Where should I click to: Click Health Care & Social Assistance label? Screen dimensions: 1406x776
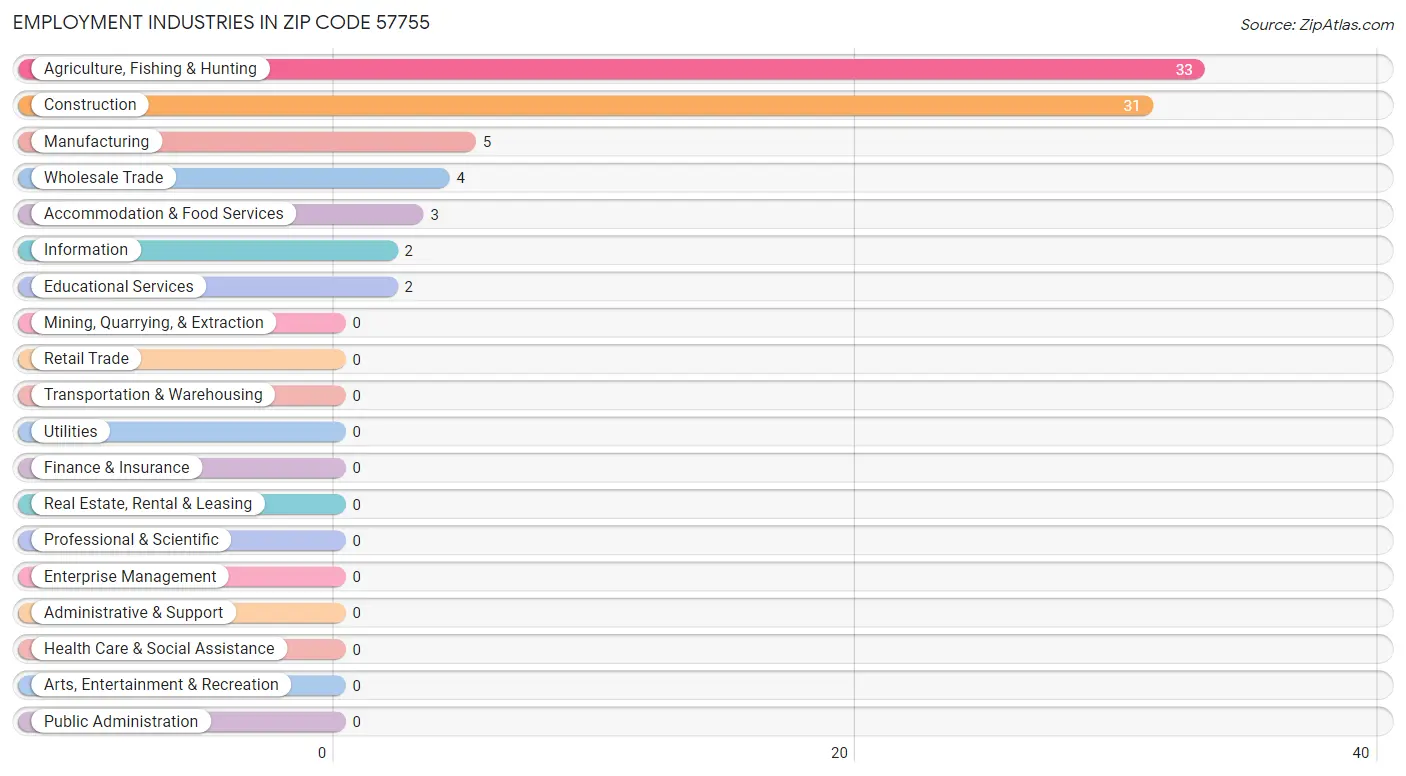tap(159, 649)
